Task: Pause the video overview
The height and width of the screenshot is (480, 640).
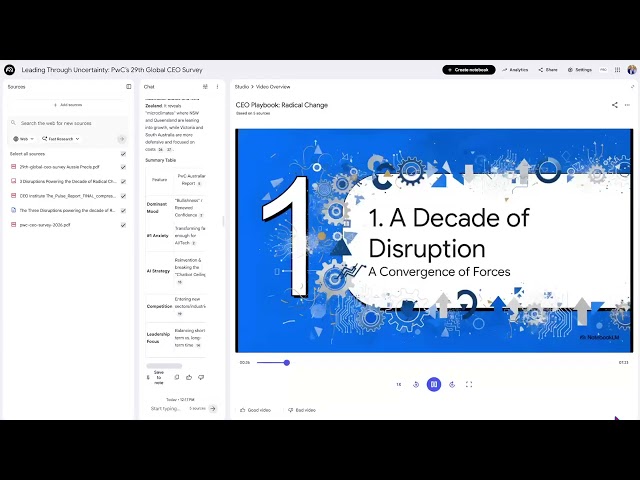Action: pos(434,384)
